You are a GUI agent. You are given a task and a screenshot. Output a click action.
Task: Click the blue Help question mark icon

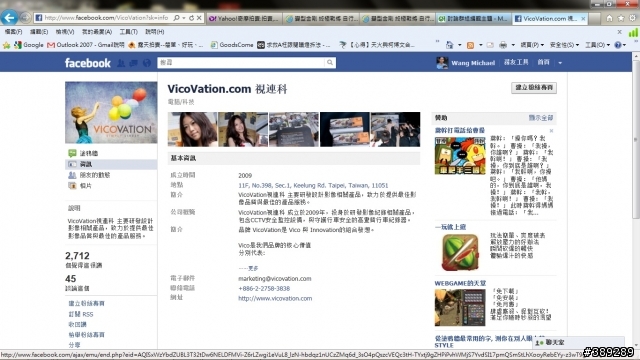(618, 45)
